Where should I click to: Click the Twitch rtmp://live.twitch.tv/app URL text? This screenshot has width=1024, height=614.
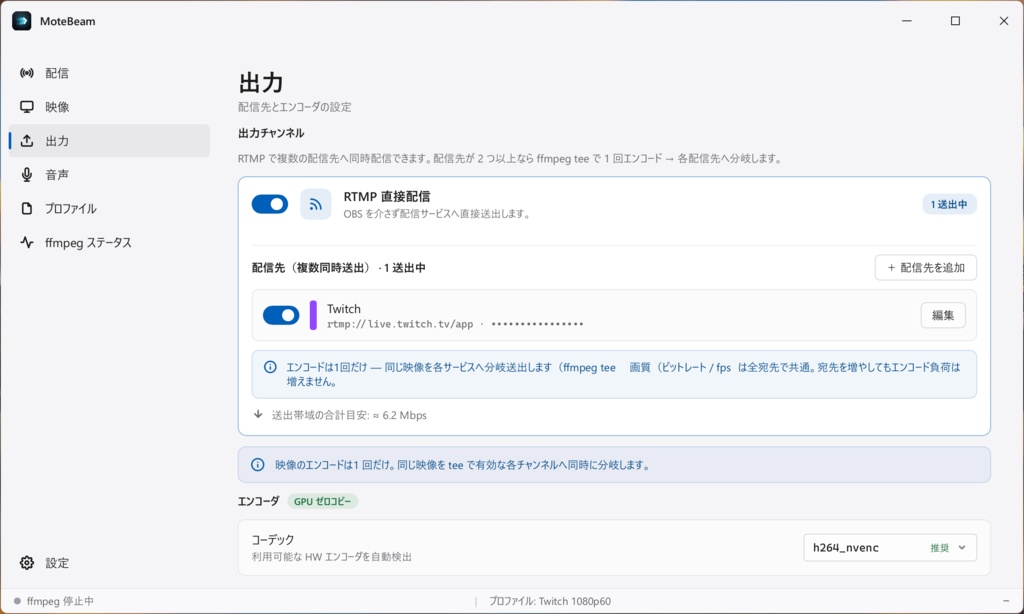[400, 324]
